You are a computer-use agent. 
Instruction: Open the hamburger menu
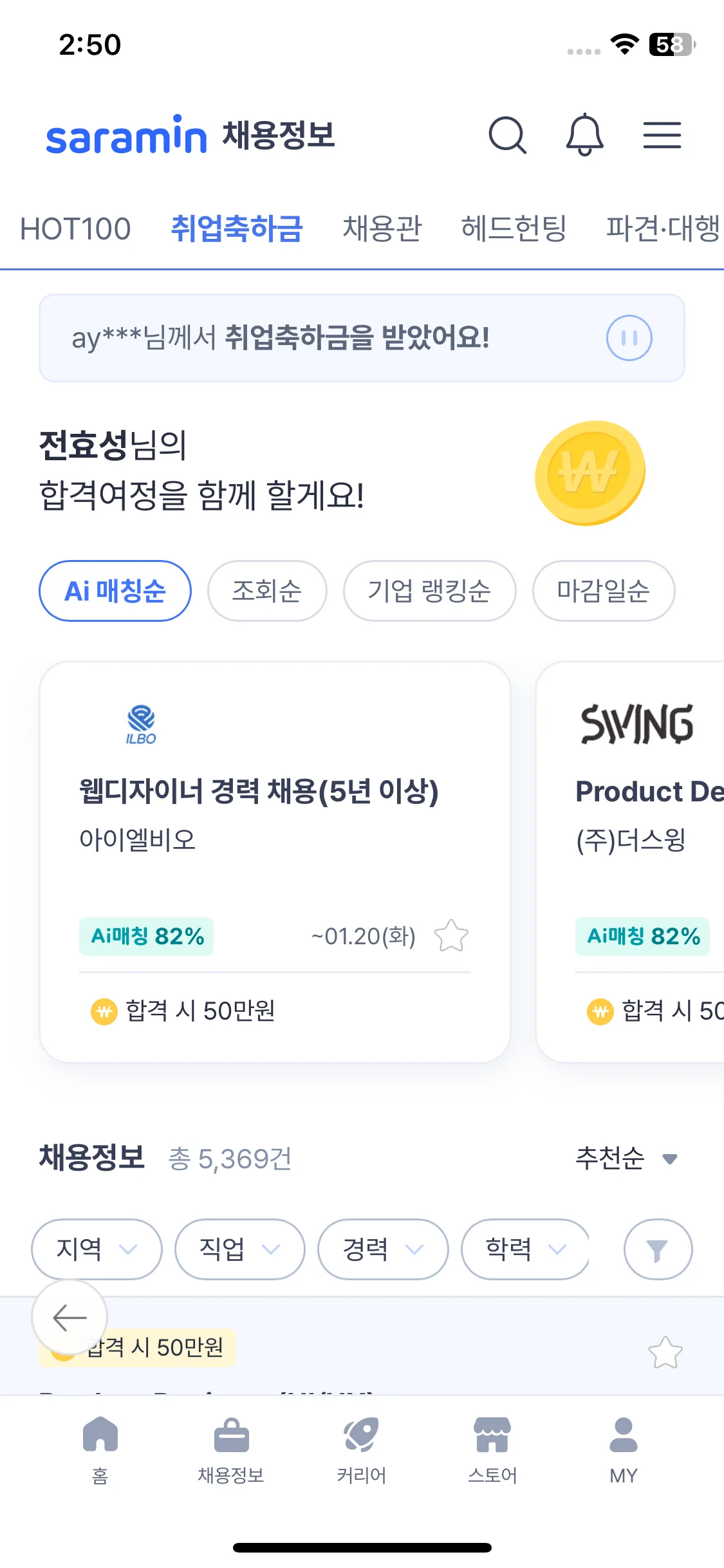(662, 135)
